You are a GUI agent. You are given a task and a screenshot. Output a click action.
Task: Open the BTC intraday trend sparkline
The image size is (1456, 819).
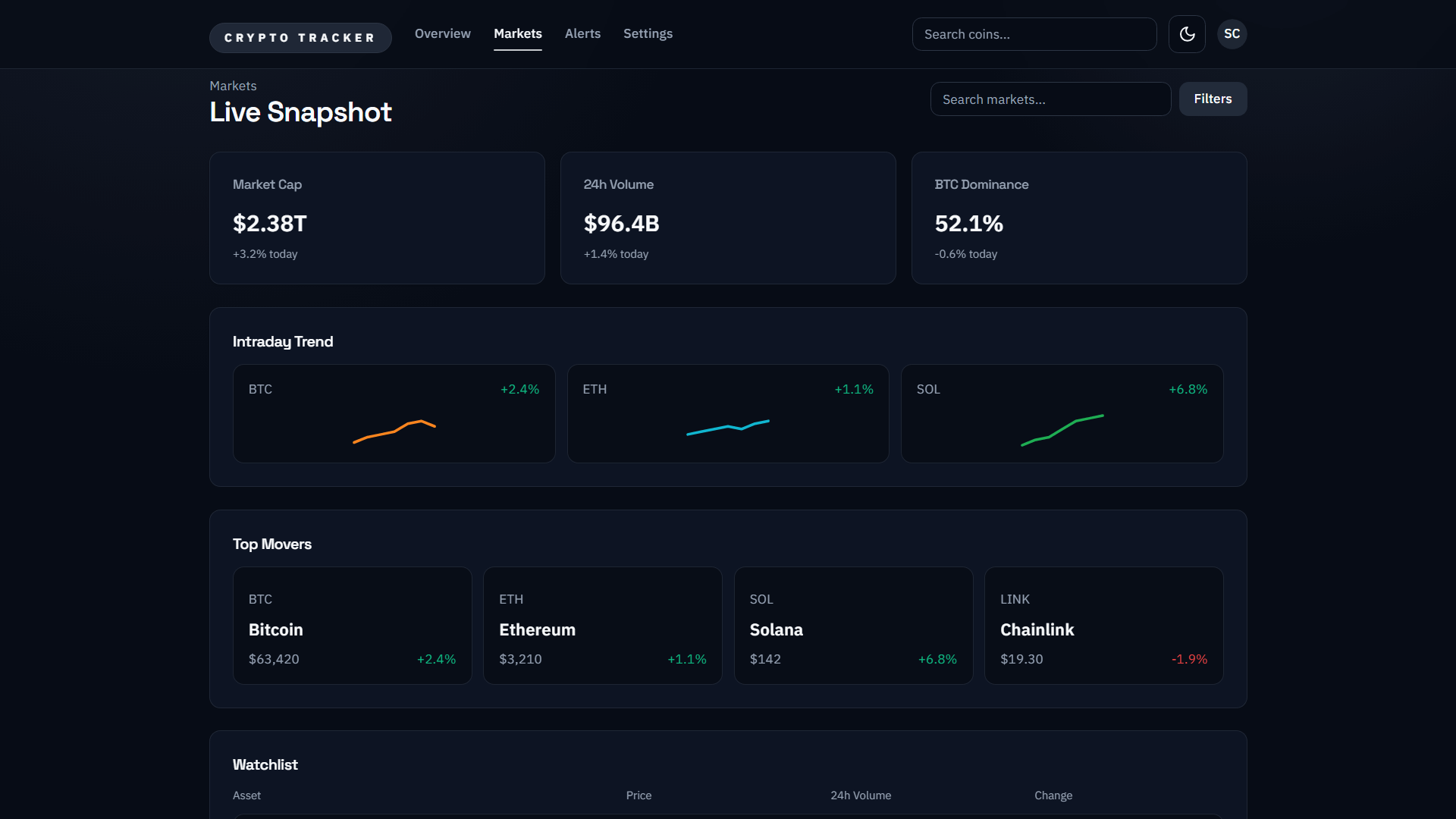pos(394,431)
